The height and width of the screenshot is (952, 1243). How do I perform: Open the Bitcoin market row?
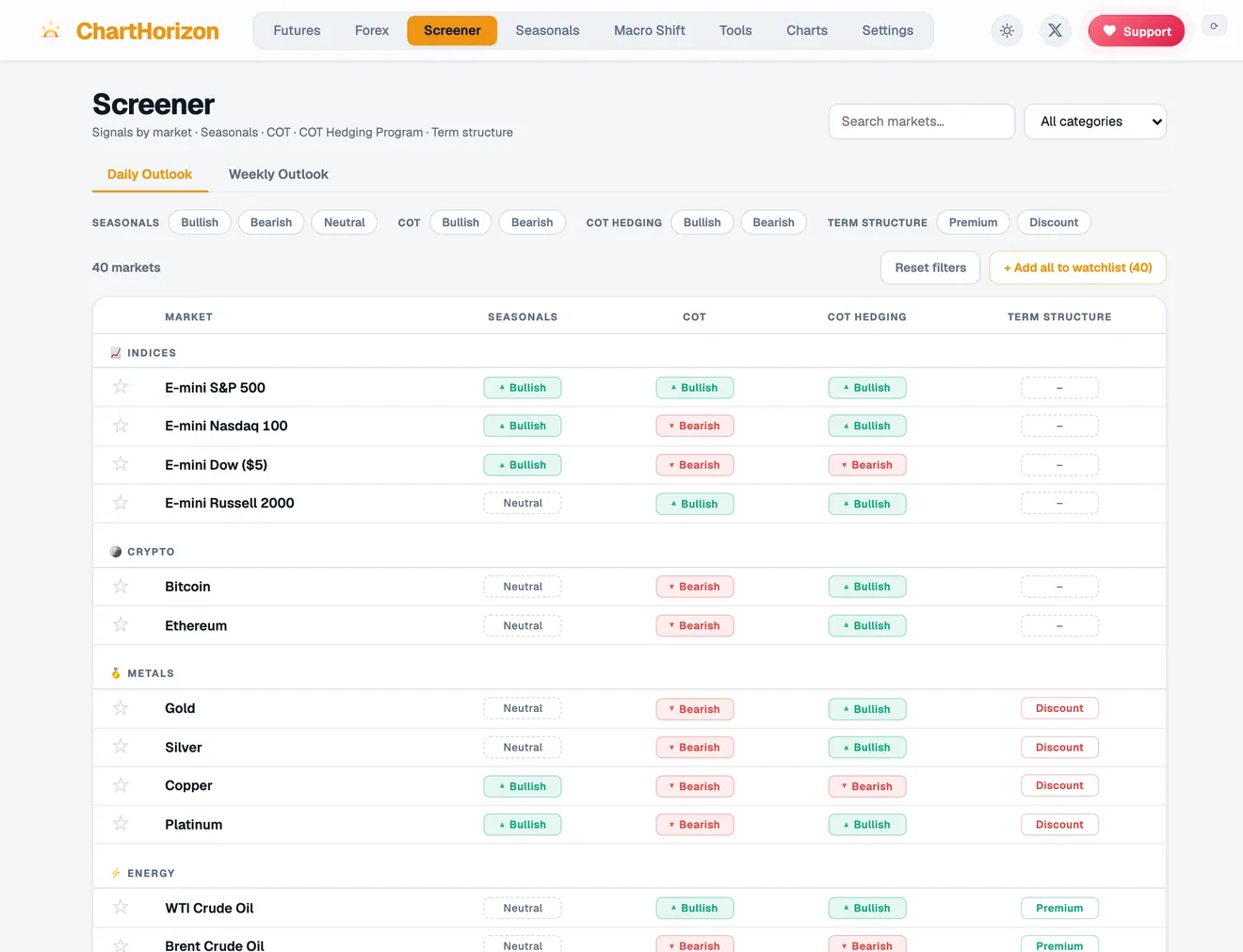(629, 587)
